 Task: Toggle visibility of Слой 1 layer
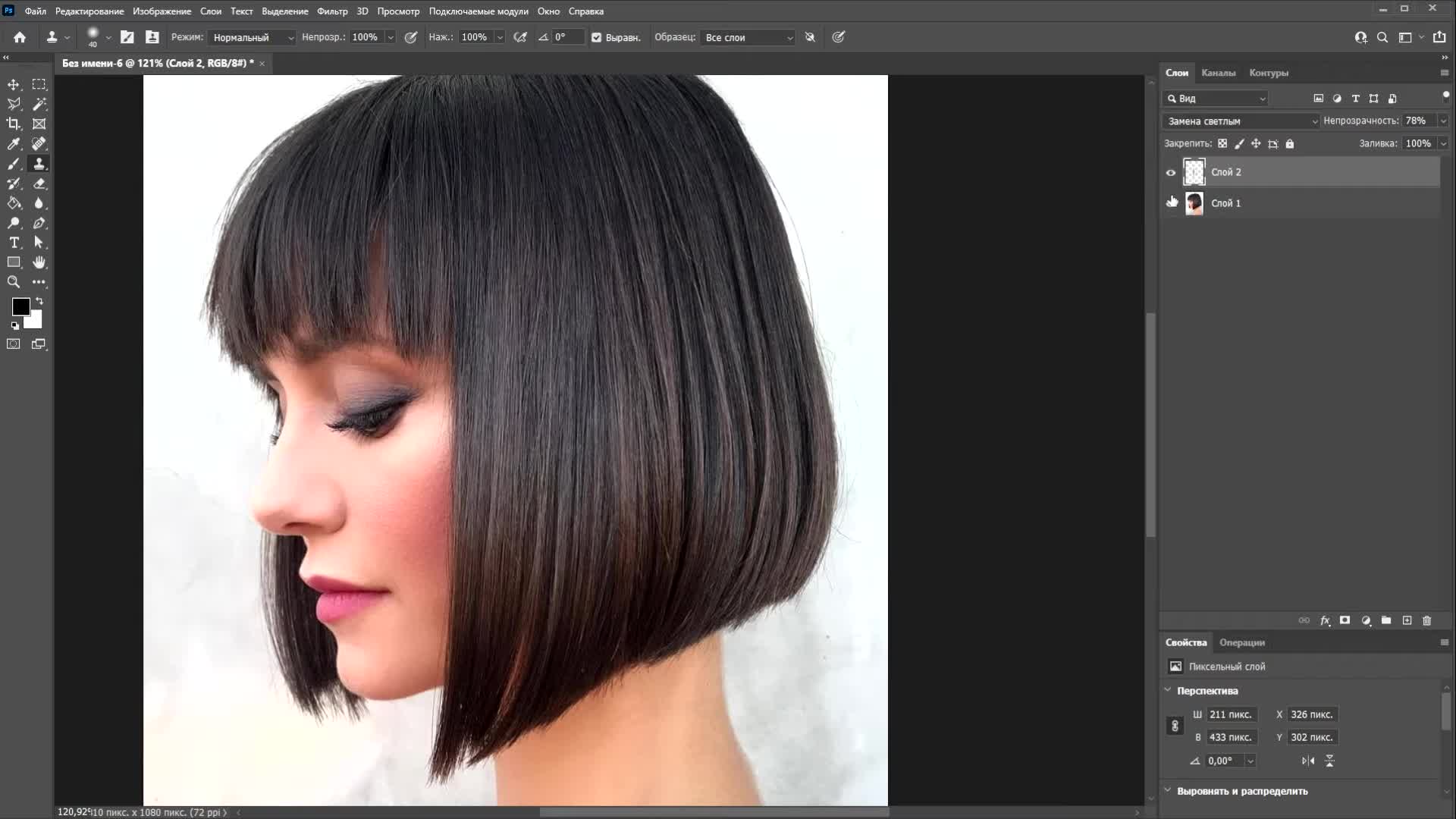tap(1171, 203)
